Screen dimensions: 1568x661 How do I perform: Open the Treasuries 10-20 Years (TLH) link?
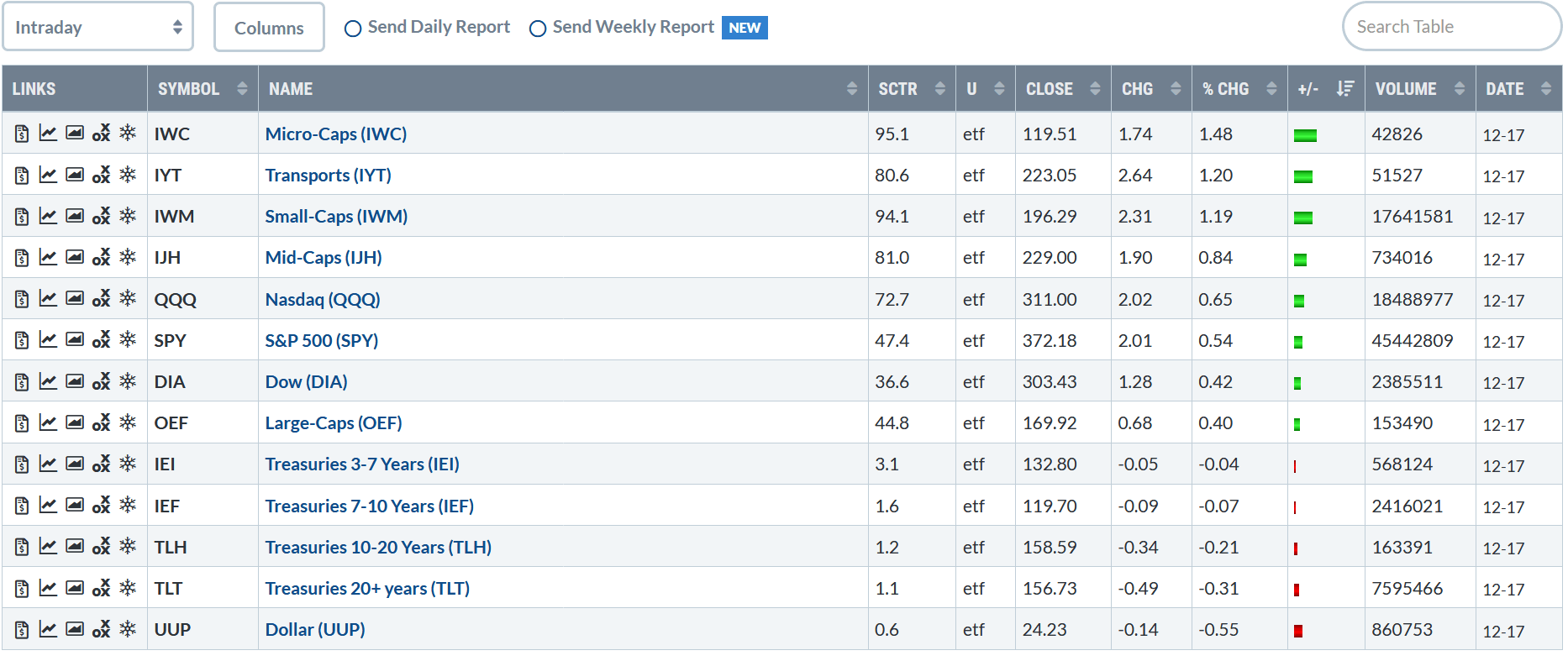378,547
